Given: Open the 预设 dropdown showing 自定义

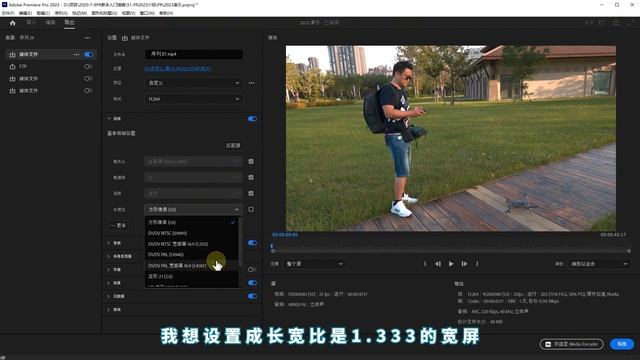Looking at the screenshot, I should (193, 83).
